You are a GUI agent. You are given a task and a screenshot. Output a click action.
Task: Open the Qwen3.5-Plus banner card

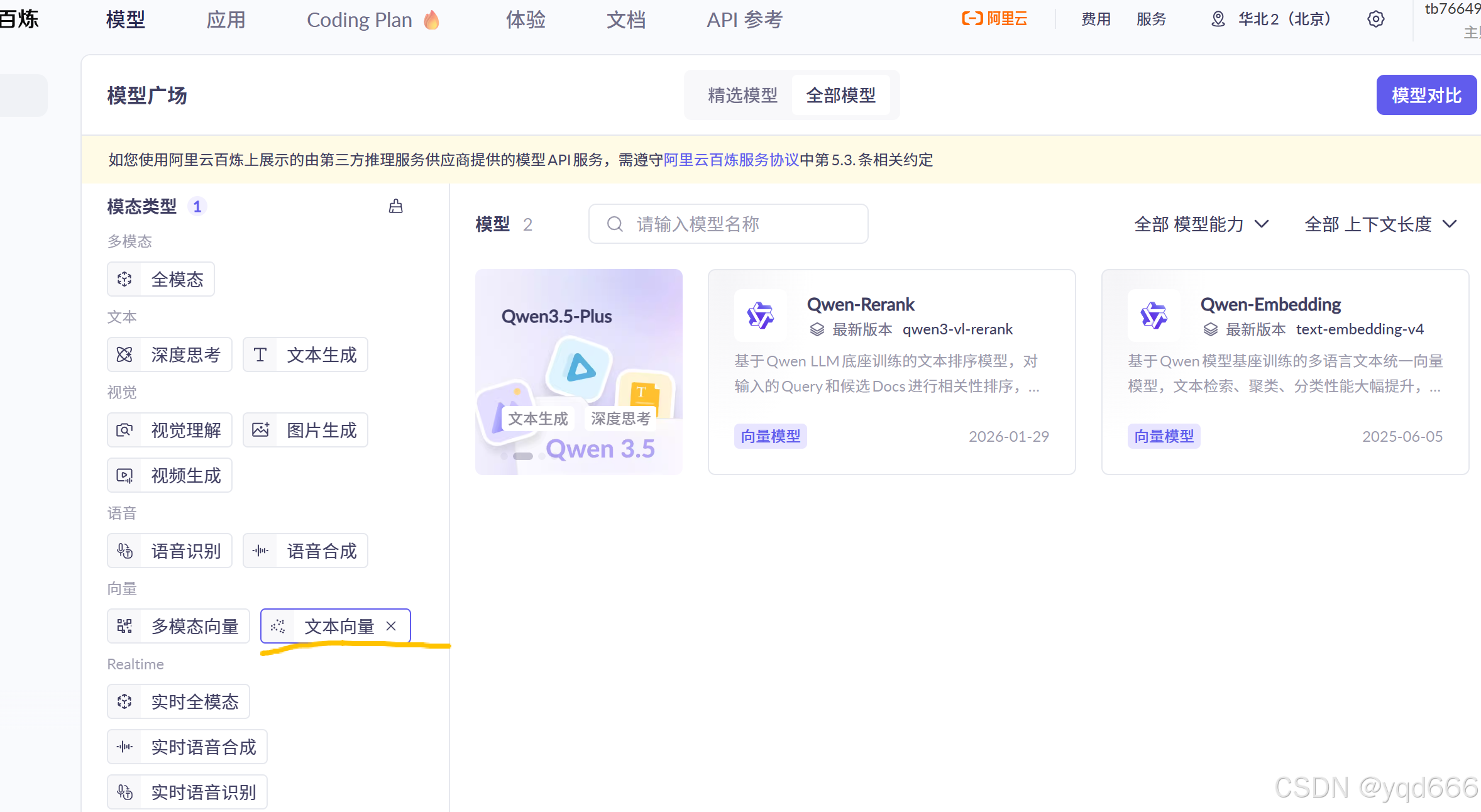579,372
